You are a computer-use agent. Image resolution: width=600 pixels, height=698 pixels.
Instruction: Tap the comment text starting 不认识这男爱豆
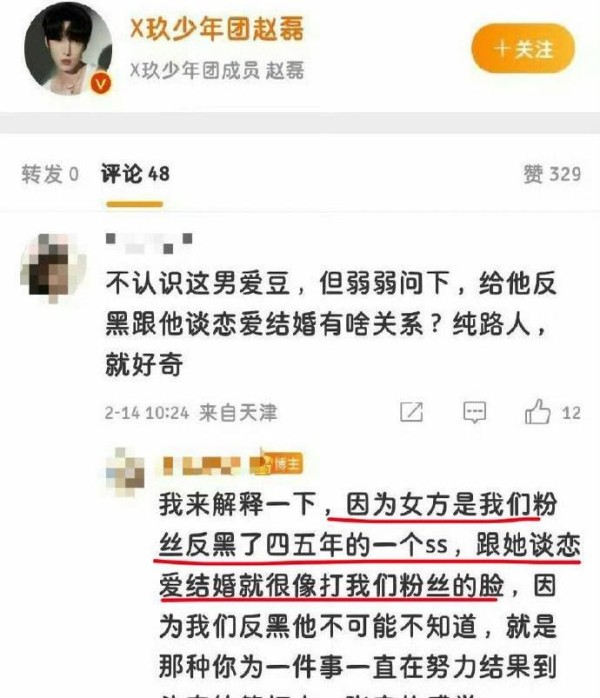coord(331,323)
